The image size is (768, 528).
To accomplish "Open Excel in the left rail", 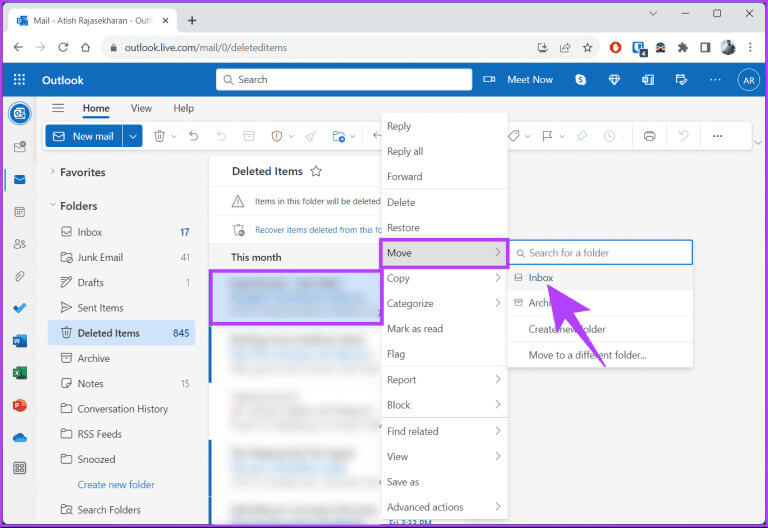I will pos(20,373).
